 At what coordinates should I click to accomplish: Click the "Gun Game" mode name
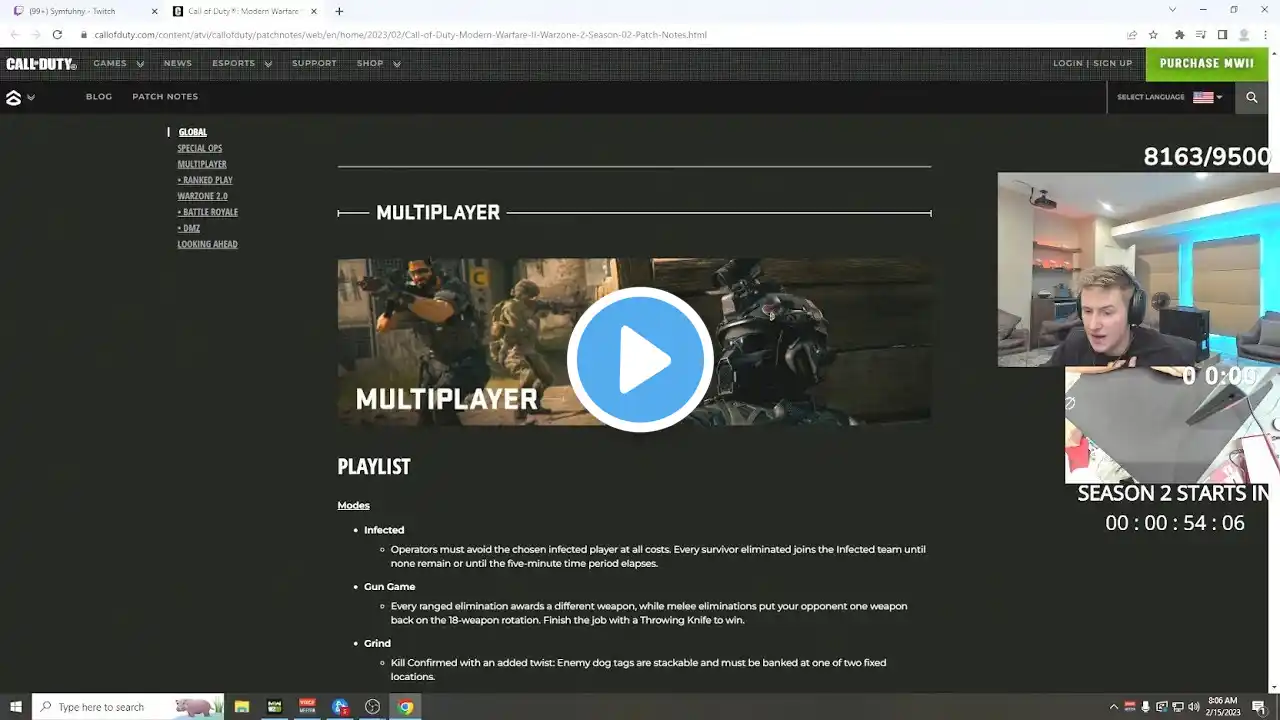(390, 587)
